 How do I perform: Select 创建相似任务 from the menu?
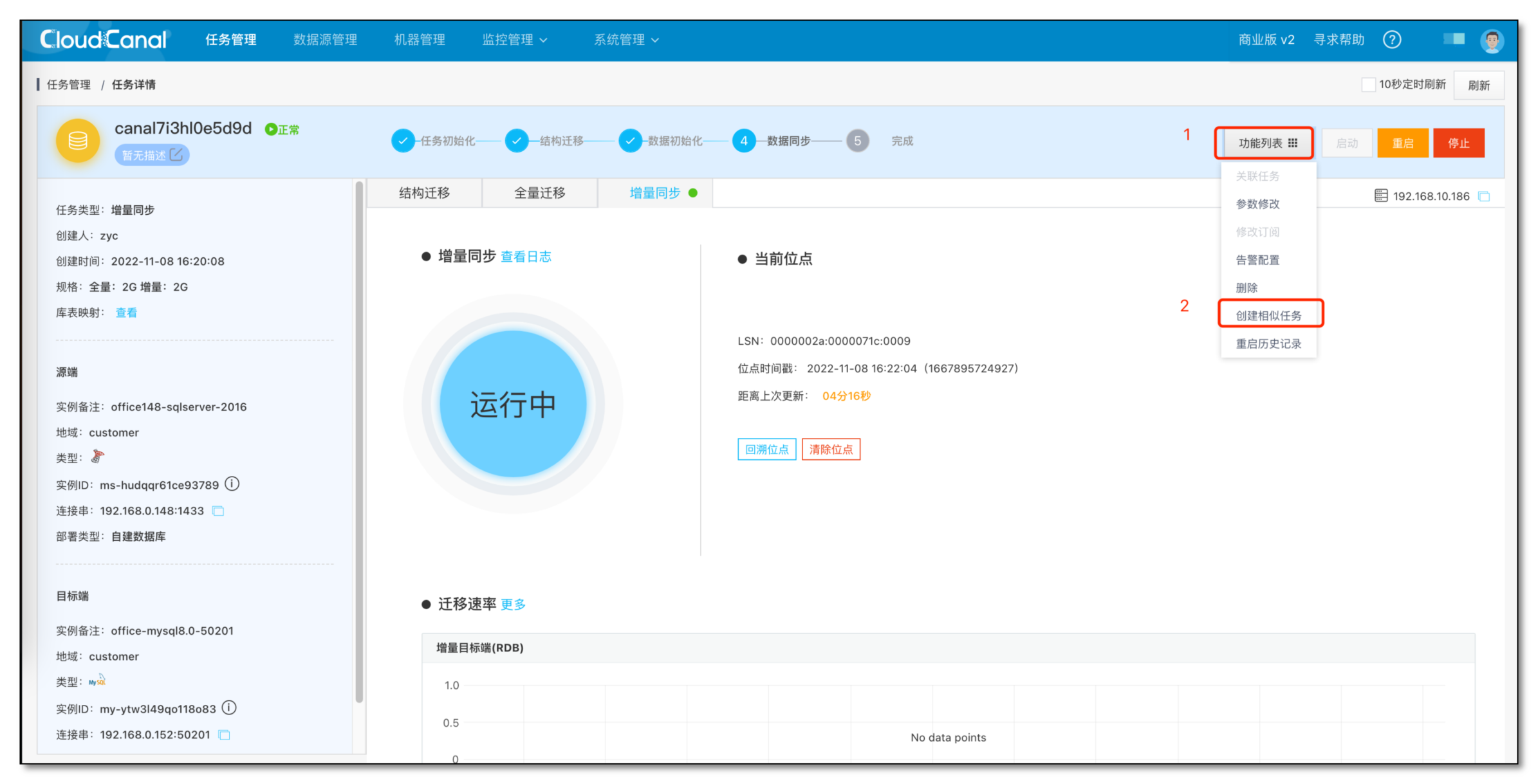pos(1268,315)
